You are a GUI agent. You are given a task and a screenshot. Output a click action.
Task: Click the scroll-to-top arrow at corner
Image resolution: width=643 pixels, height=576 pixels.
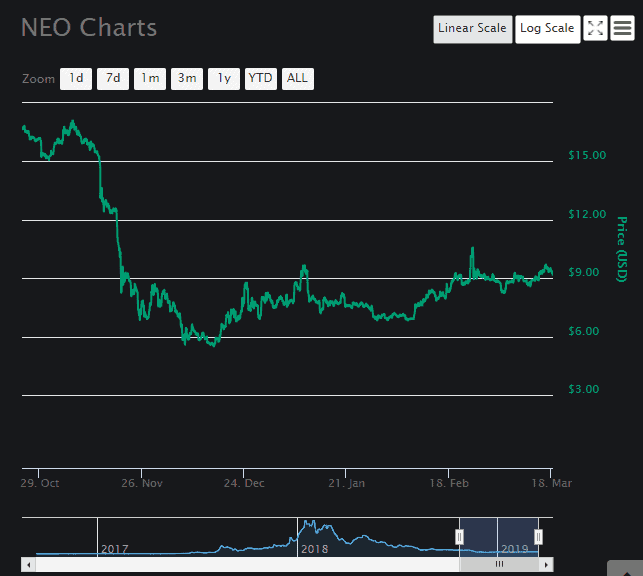tap(626, 571)
